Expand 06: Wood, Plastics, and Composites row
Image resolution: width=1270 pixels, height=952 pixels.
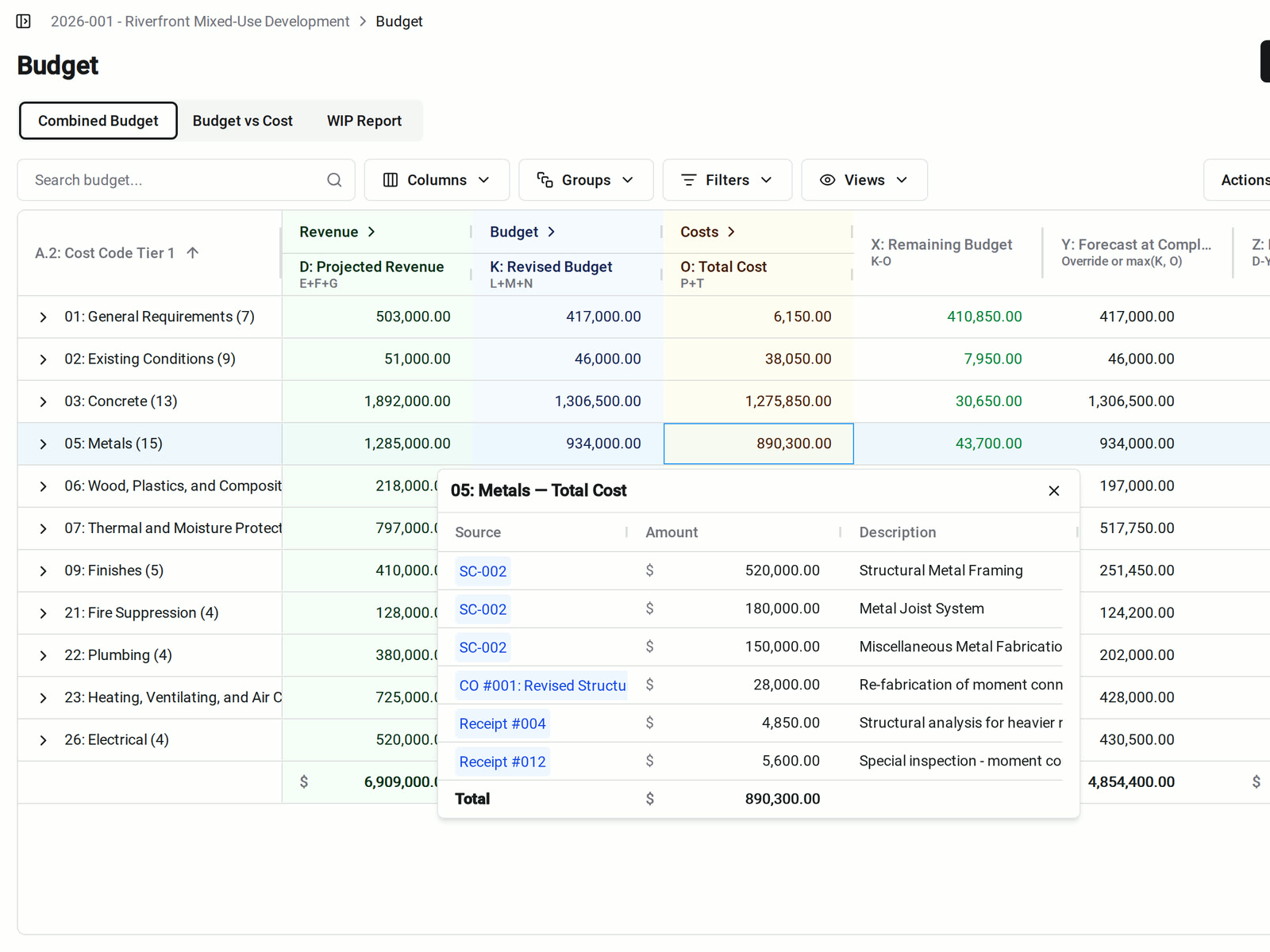coord(43,486)
